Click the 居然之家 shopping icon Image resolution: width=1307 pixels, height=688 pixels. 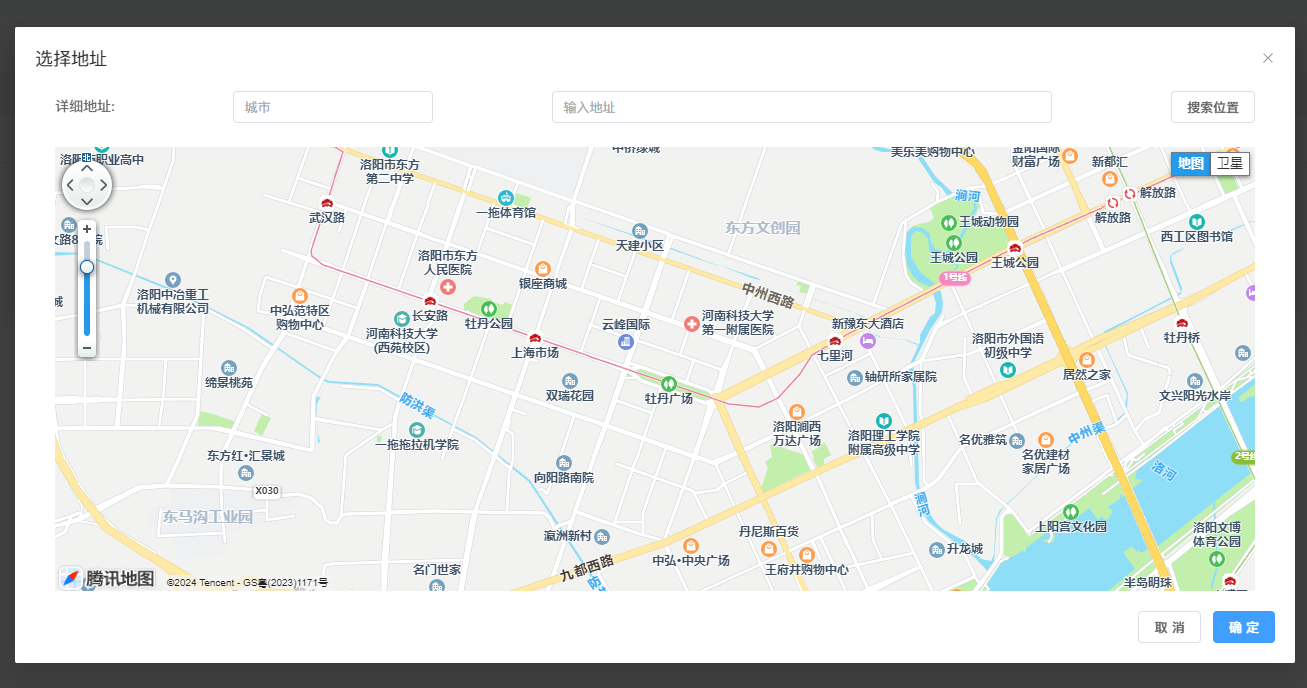point(1087,359)
